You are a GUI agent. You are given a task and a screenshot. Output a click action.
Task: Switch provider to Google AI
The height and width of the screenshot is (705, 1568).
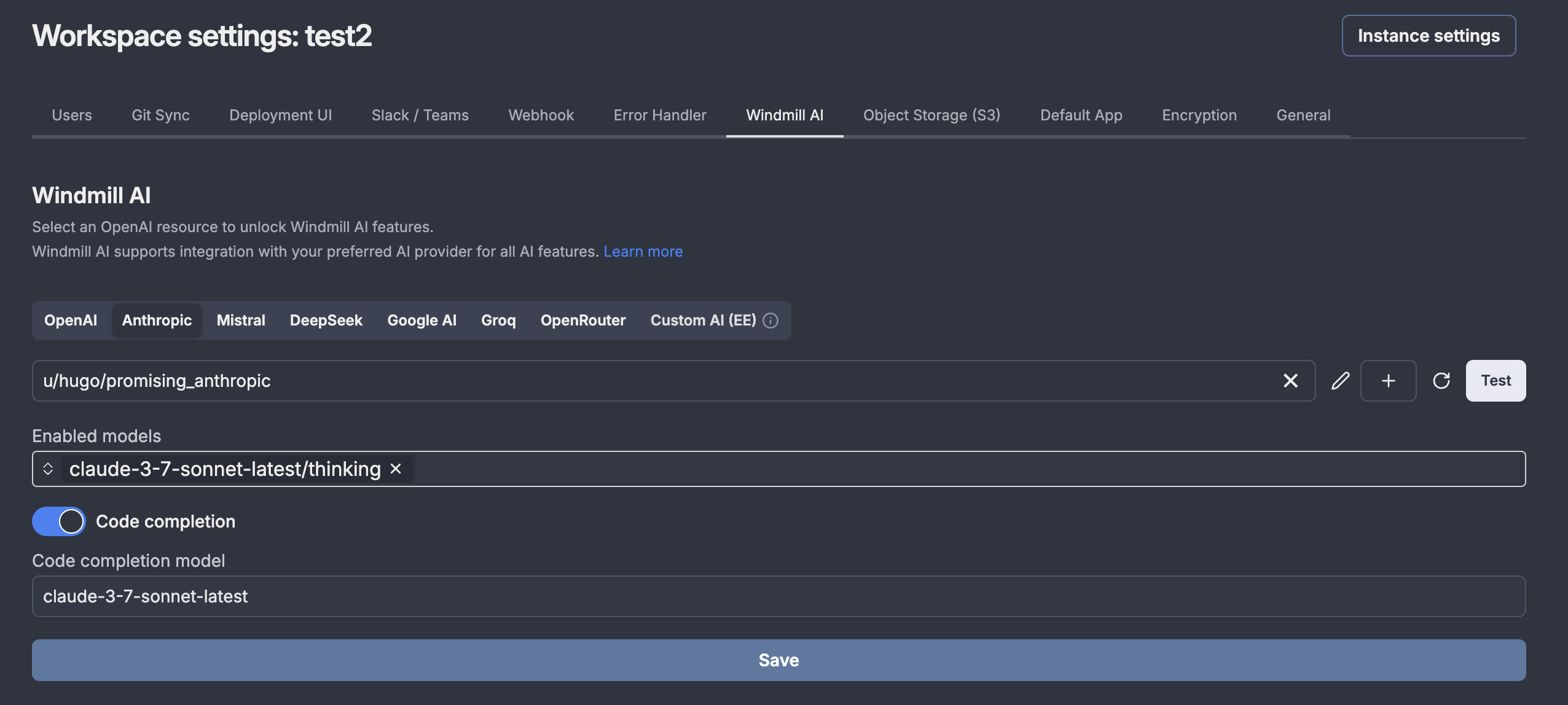(421, 320)
